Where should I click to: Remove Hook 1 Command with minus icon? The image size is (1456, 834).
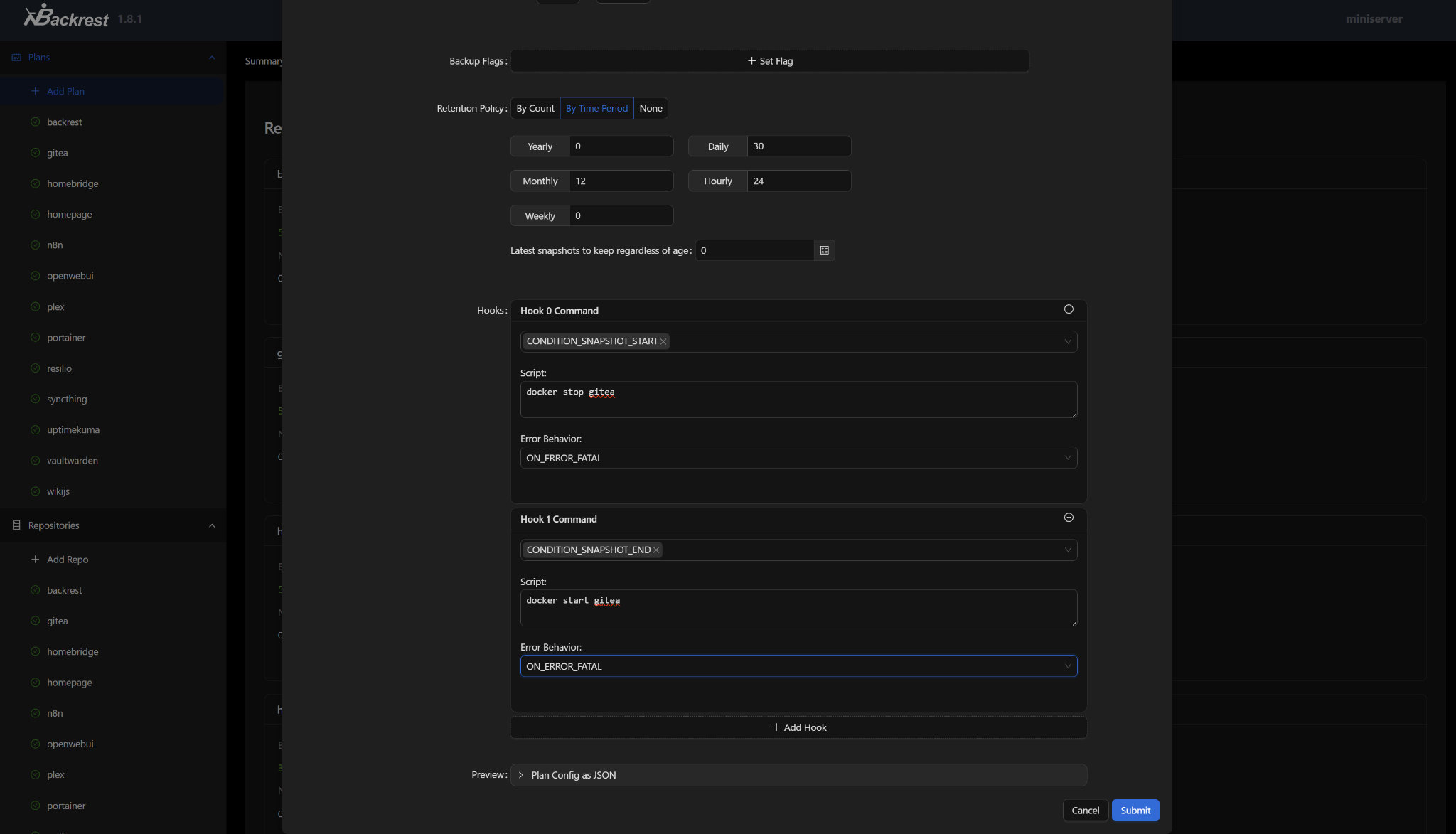(x=1069, y=518)
